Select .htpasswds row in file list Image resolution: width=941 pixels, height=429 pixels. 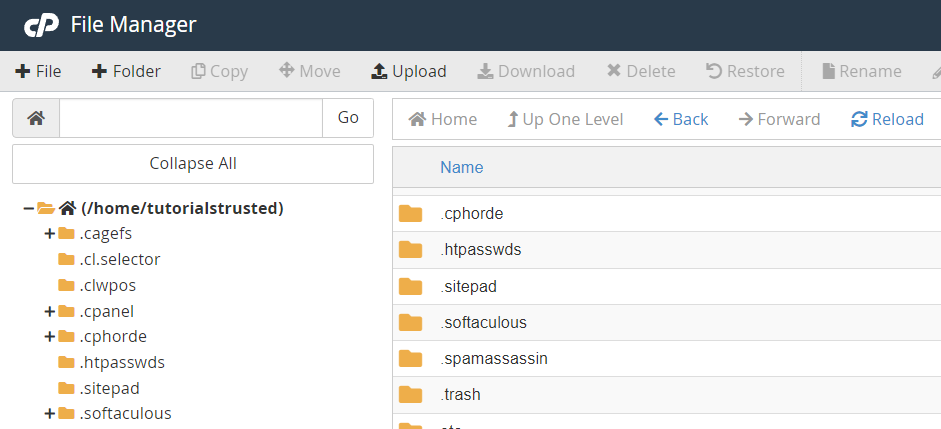click(667, 250)
